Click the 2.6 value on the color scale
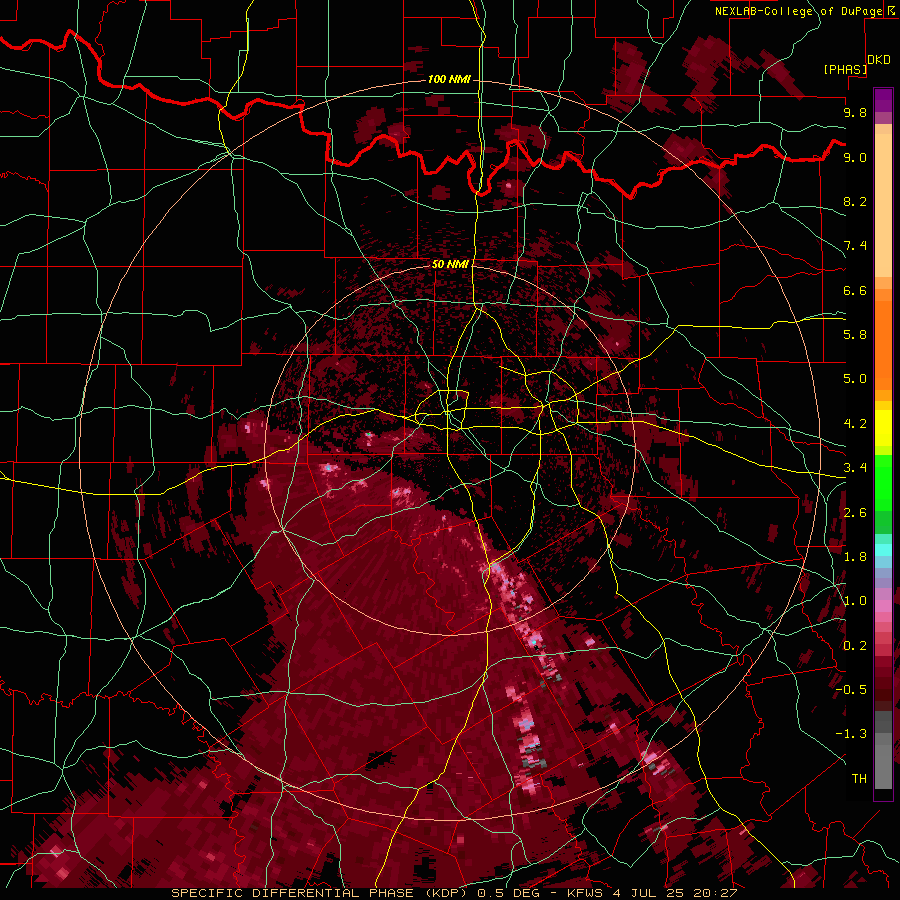The image size is (900, 900). (x=855, y=513)
